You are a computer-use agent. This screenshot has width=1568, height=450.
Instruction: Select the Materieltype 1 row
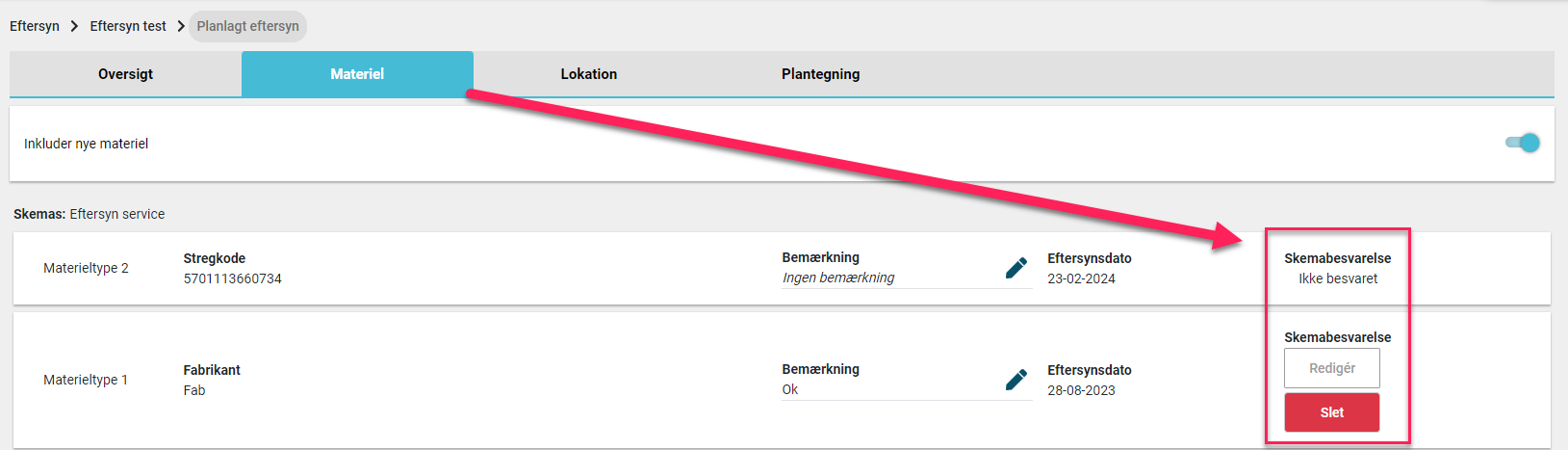point(782,380)
